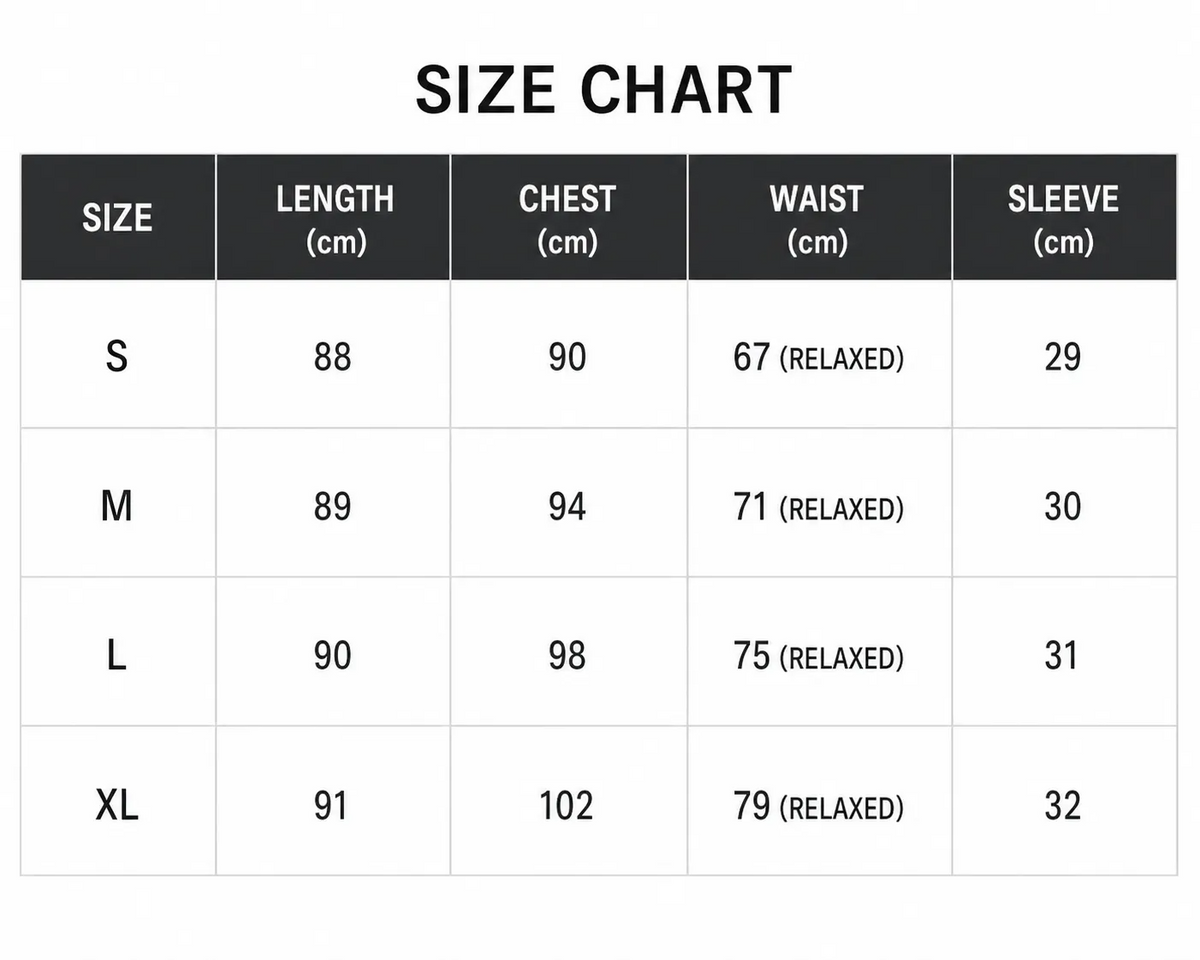Click the S size row label

tap(117, 357)
